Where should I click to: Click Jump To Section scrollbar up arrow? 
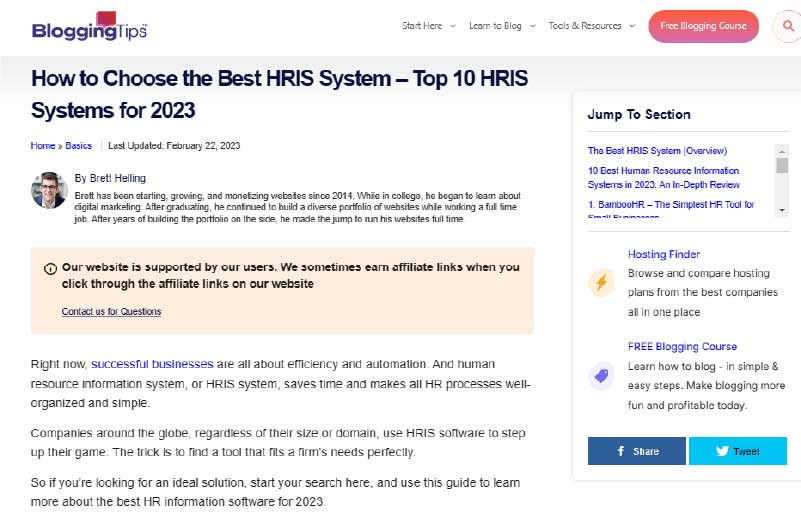pyautogui.click(x=782, y=151)
